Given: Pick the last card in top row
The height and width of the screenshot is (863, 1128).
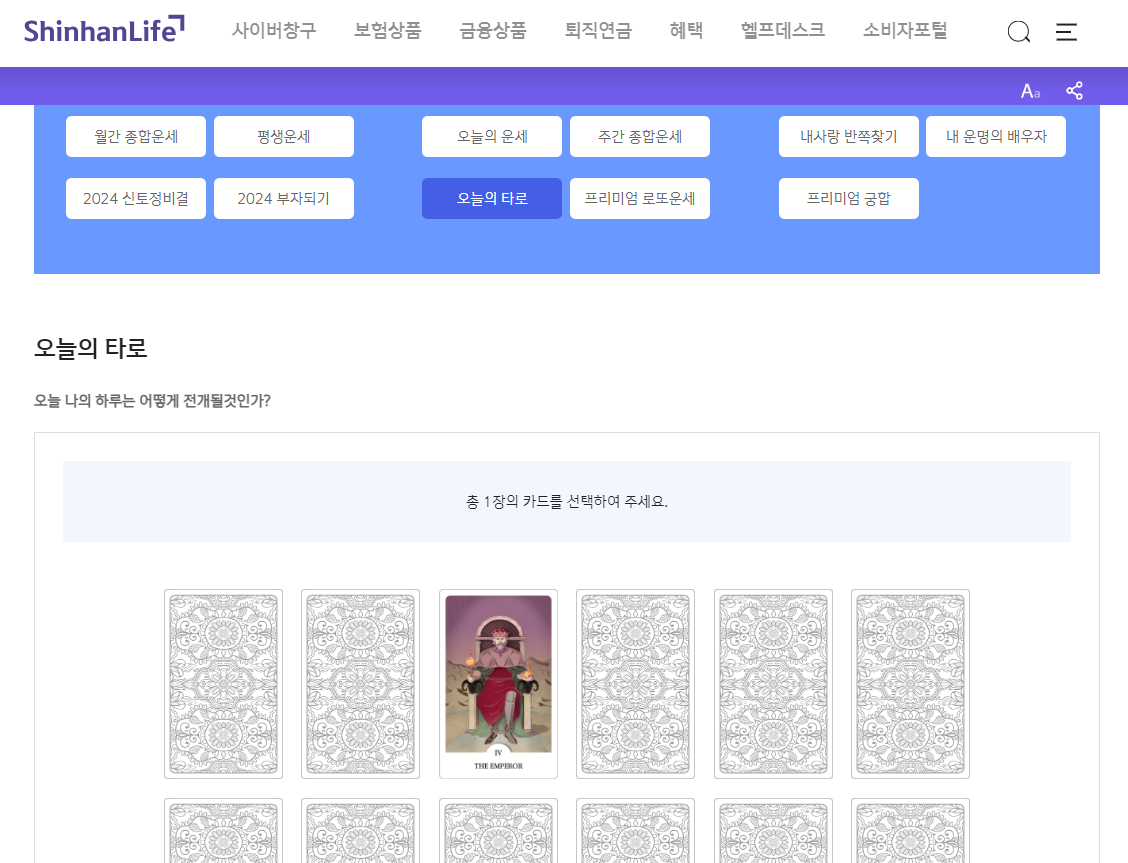Looking at the screenshot, I should 911,684.
